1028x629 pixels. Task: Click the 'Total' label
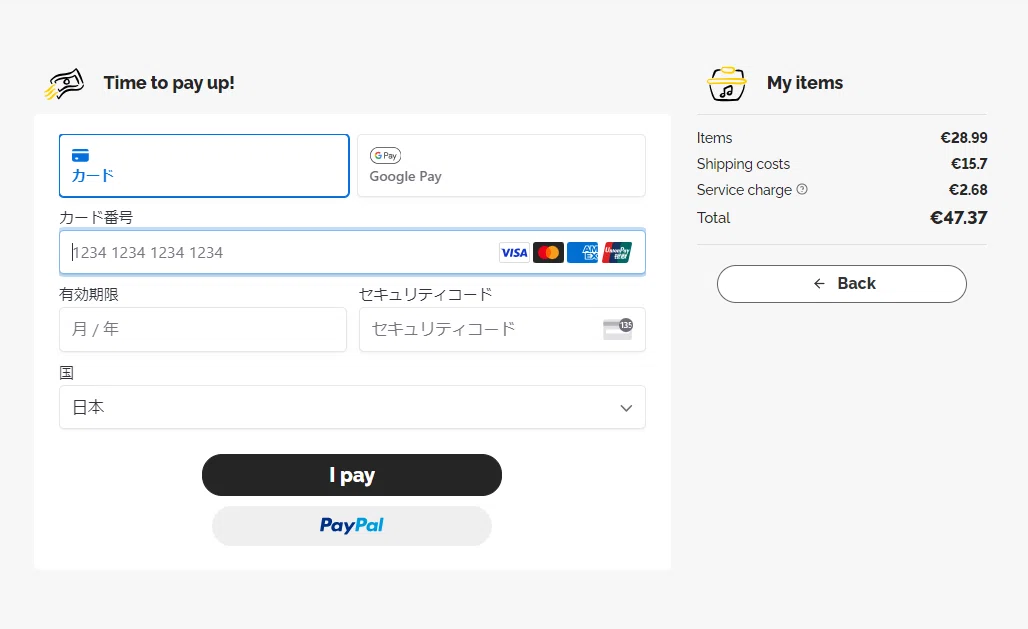point(713,218)
